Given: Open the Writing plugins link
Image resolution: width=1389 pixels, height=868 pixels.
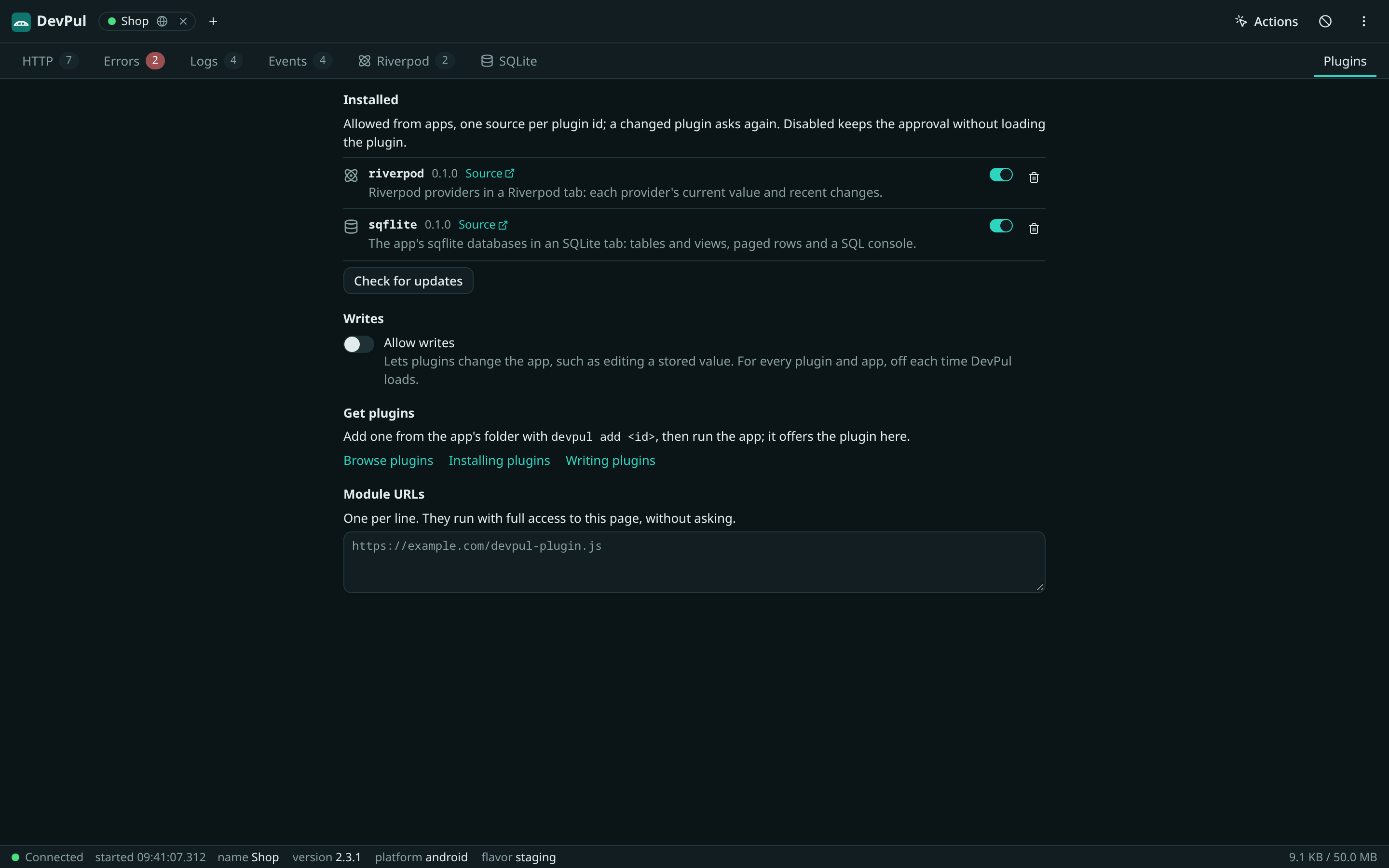Looking at the screenshot, I should [610, 461].
